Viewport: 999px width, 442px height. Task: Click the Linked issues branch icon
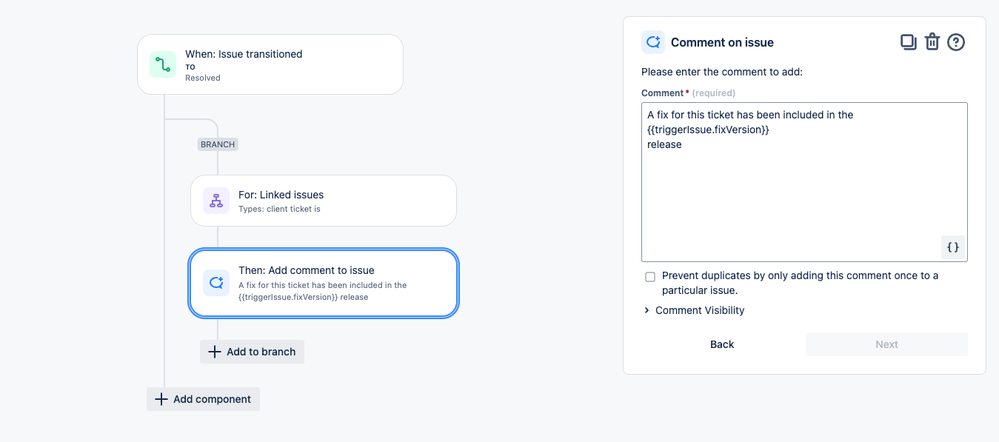(216, 201)
